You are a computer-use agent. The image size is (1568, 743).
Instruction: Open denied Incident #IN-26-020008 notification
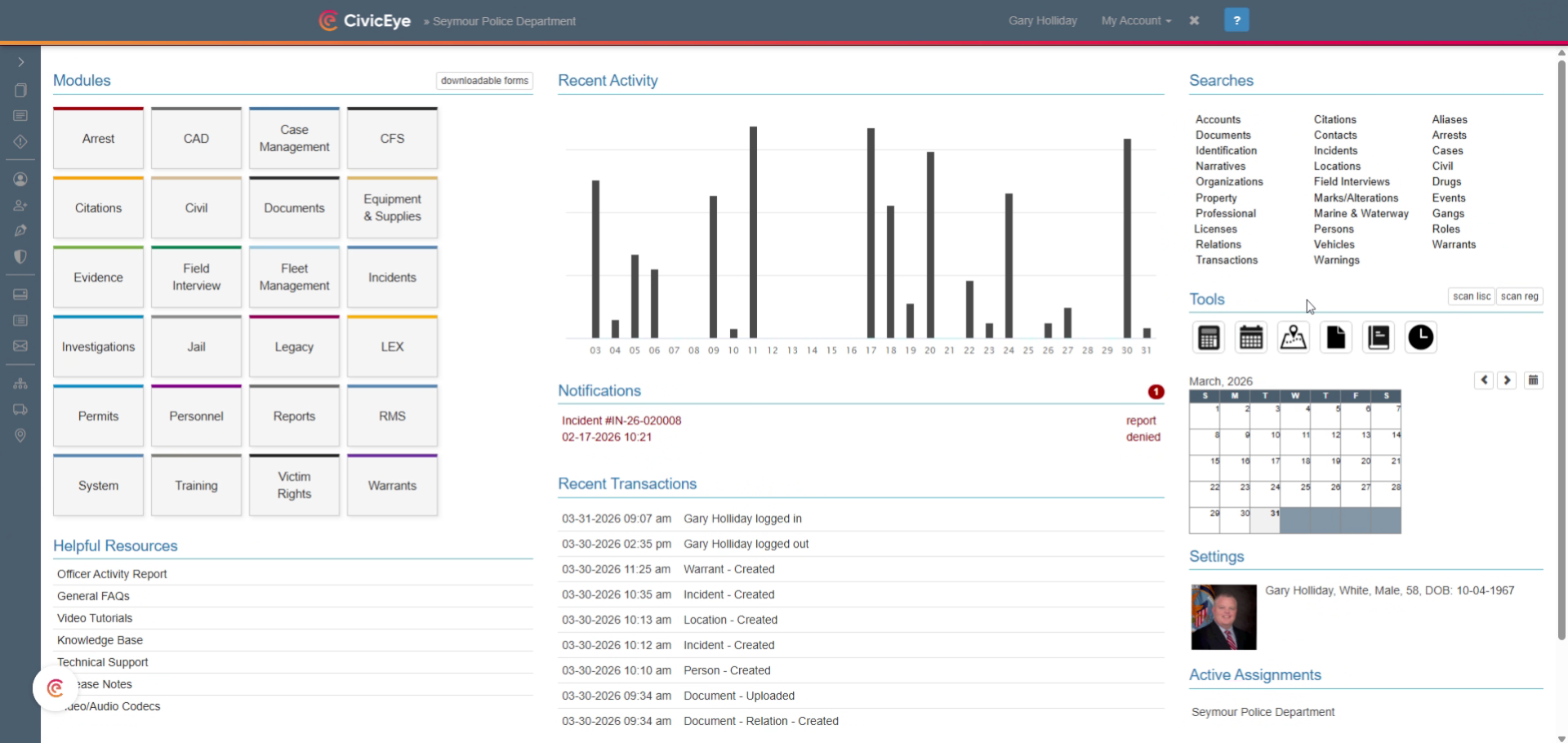pyautogui.click(x=861, y=429)
